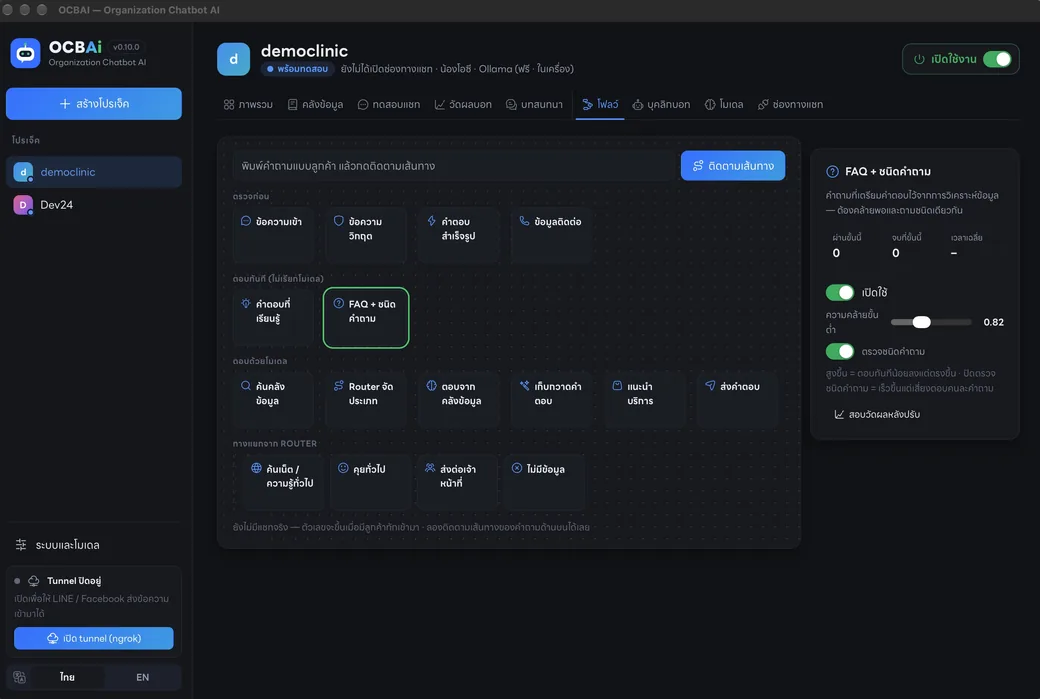Click the Tunnel cloud icon
Screen dimensions: 1040x699
click(x=33, y=581)
